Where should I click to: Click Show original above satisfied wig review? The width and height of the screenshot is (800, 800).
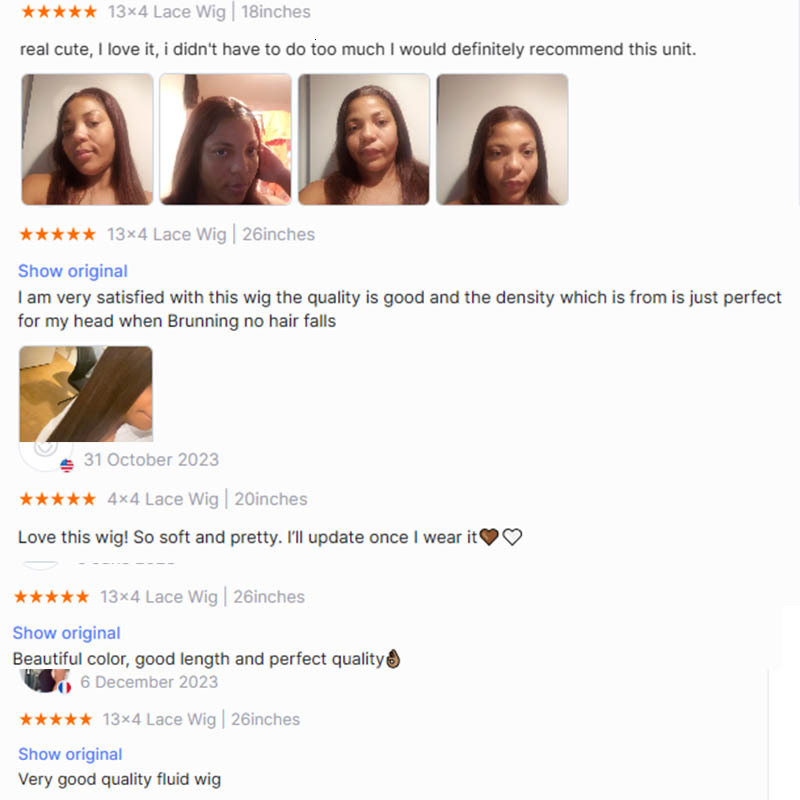click(72, 271)
